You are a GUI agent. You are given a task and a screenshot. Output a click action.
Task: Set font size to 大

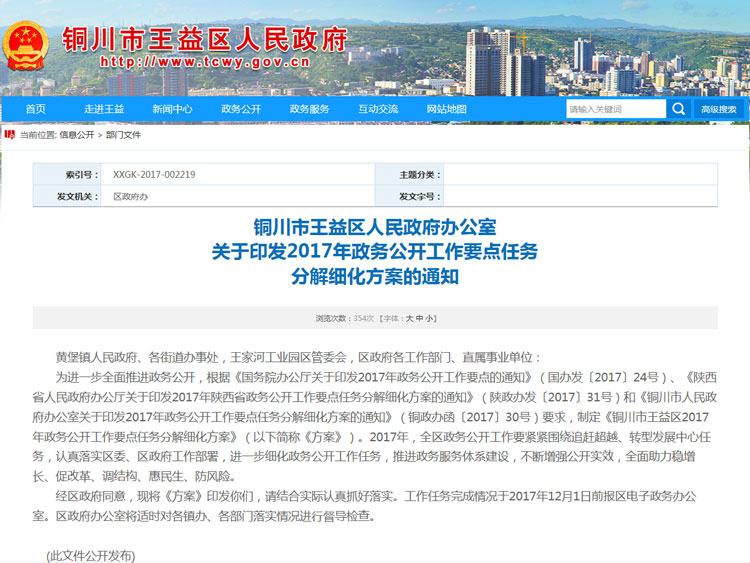coord(408,318)
